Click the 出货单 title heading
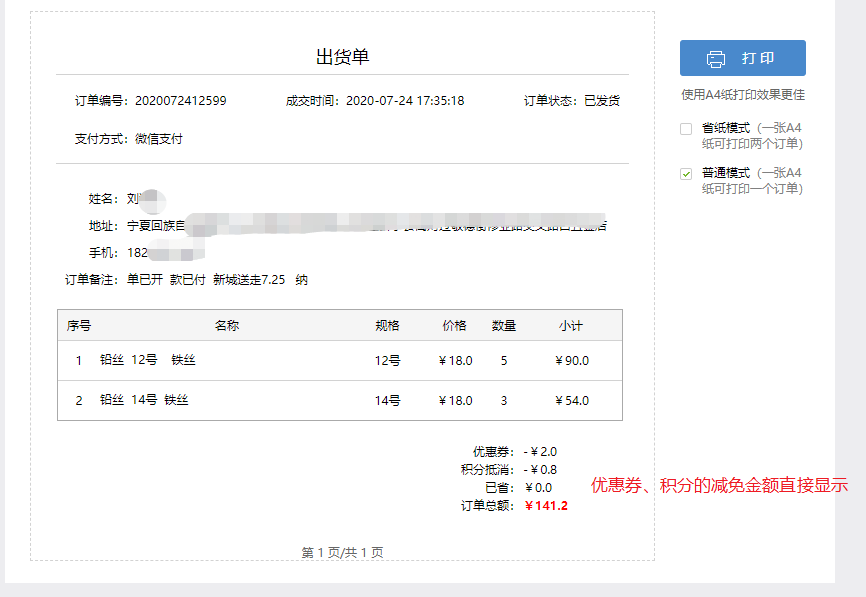Screen dimensions: 866x597 (x=343, y=57)
